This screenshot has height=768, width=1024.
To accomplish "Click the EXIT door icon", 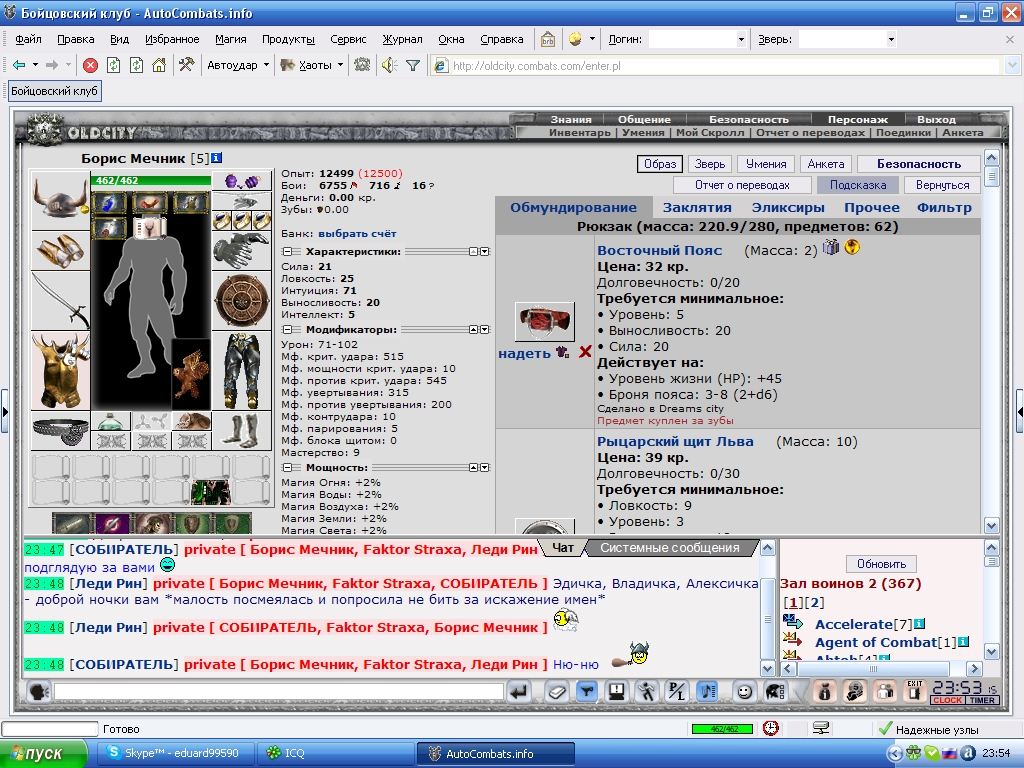I will coord(914,692).
